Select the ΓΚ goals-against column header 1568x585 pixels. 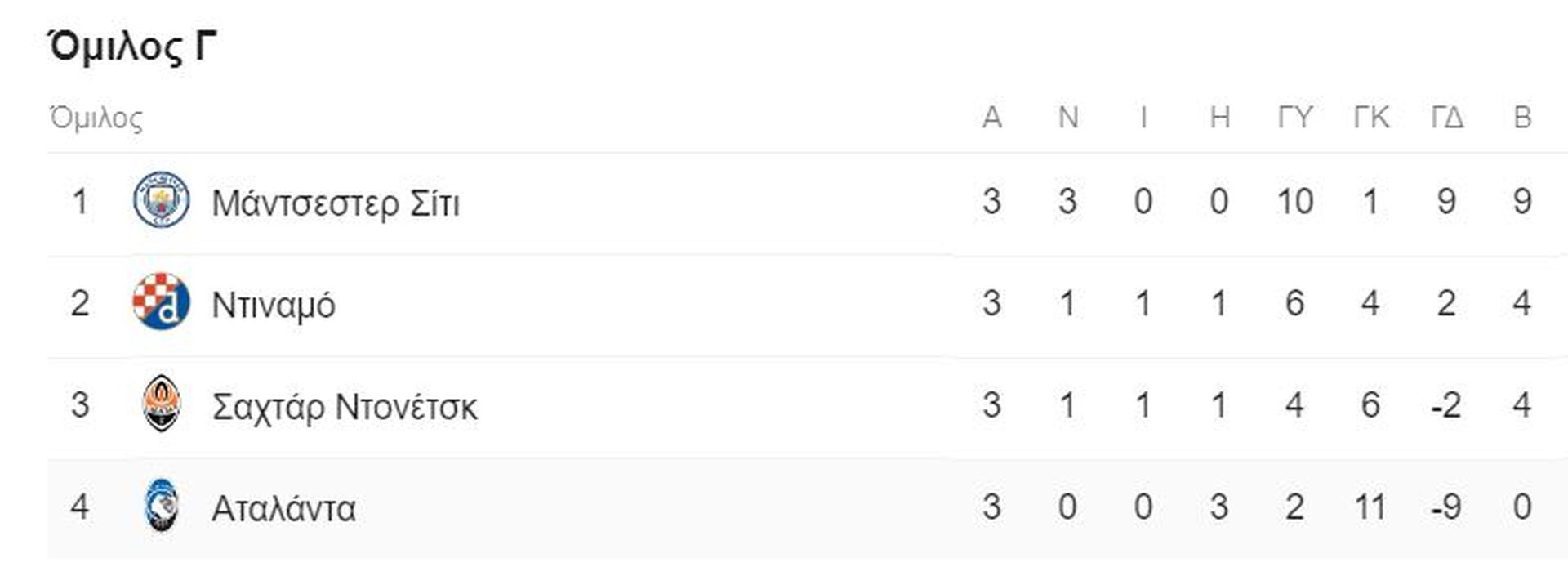pos(1370,118)
